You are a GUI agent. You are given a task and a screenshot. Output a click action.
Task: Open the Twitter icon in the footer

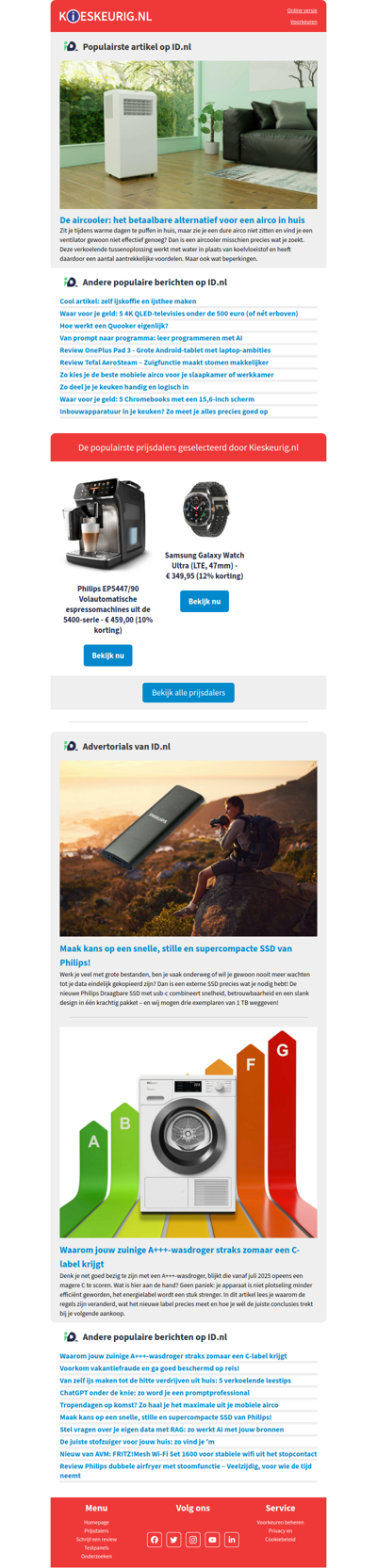(173, 1540)
